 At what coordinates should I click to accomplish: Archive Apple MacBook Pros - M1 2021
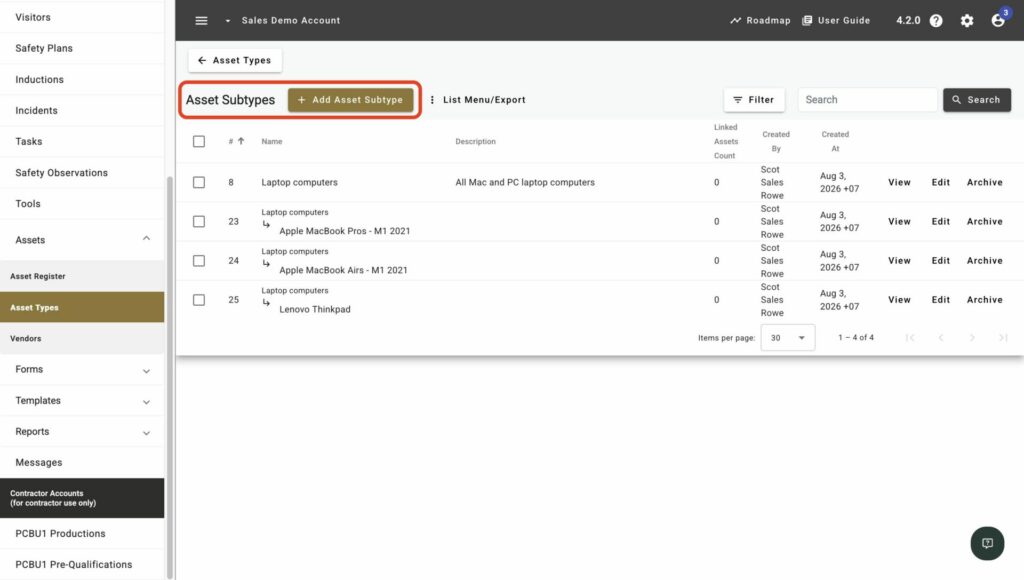pos(984,221)
